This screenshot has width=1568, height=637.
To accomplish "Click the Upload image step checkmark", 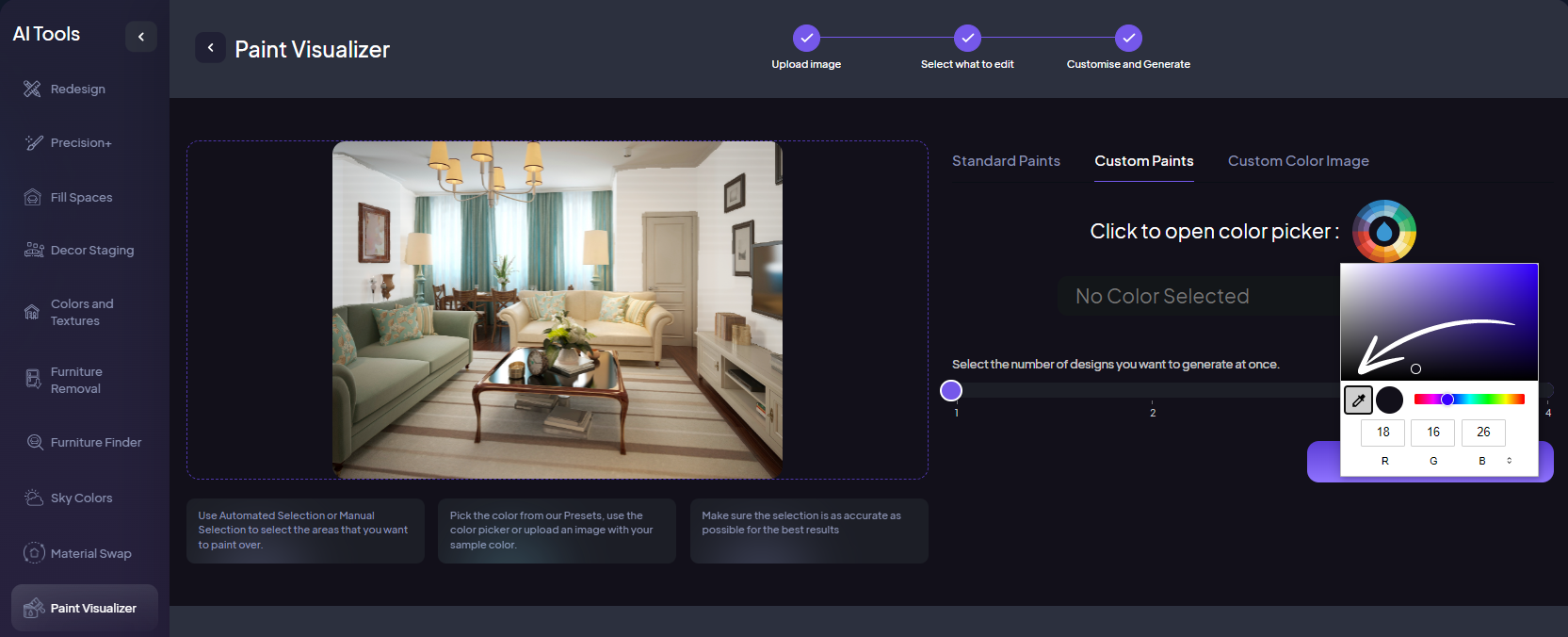I will pyautogui.click(x=806, y=38).
